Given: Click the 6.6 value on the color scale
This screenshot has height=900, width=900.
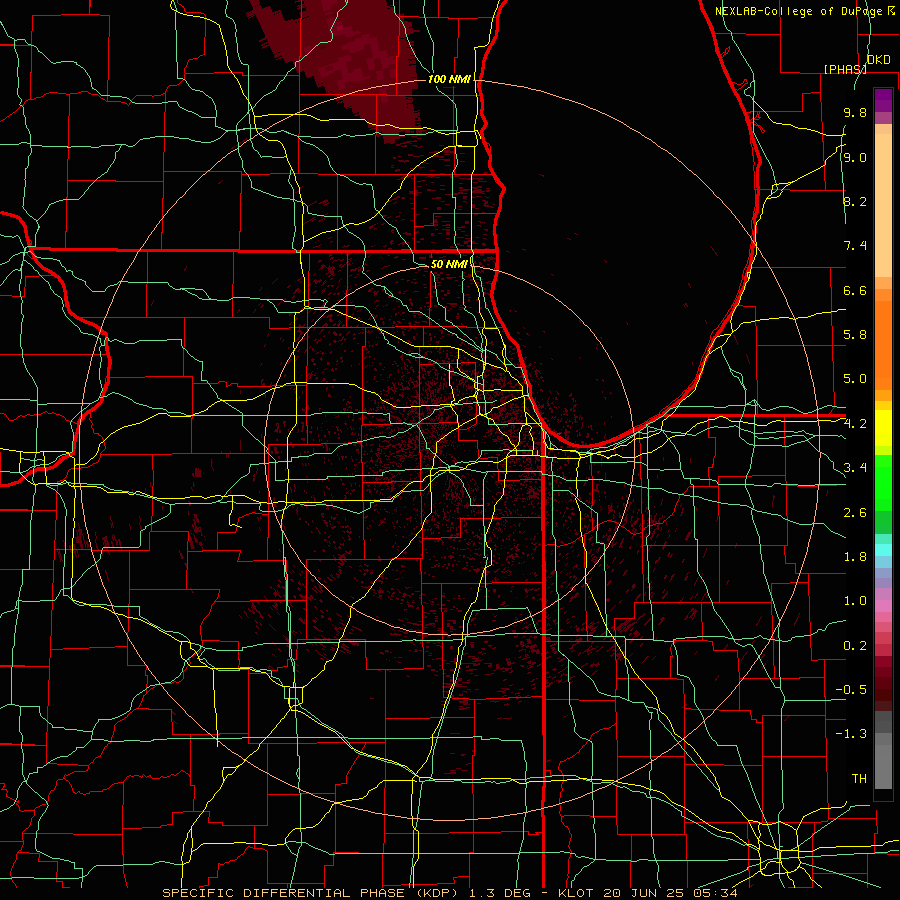Looking at the screenshot, I should [x=855, y=290].
